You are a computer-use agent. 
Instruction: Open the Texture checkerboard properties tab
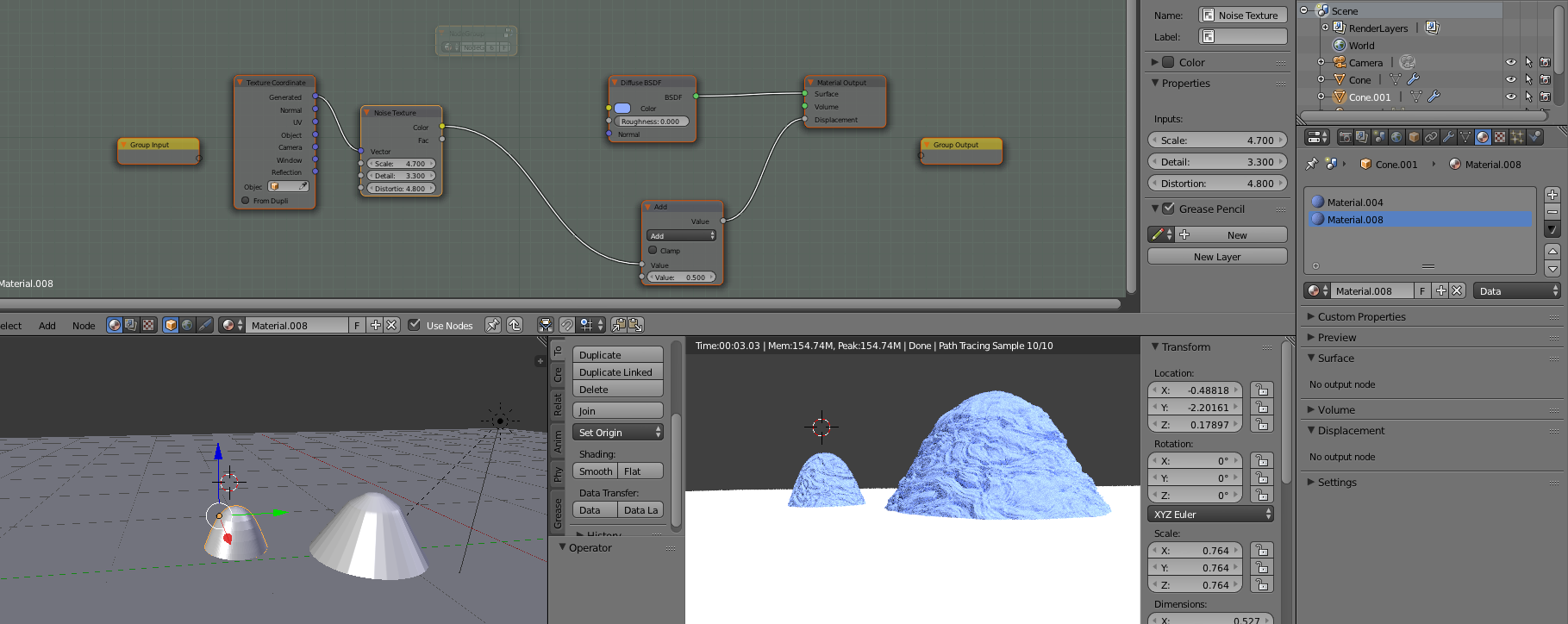click(1500, 137)
